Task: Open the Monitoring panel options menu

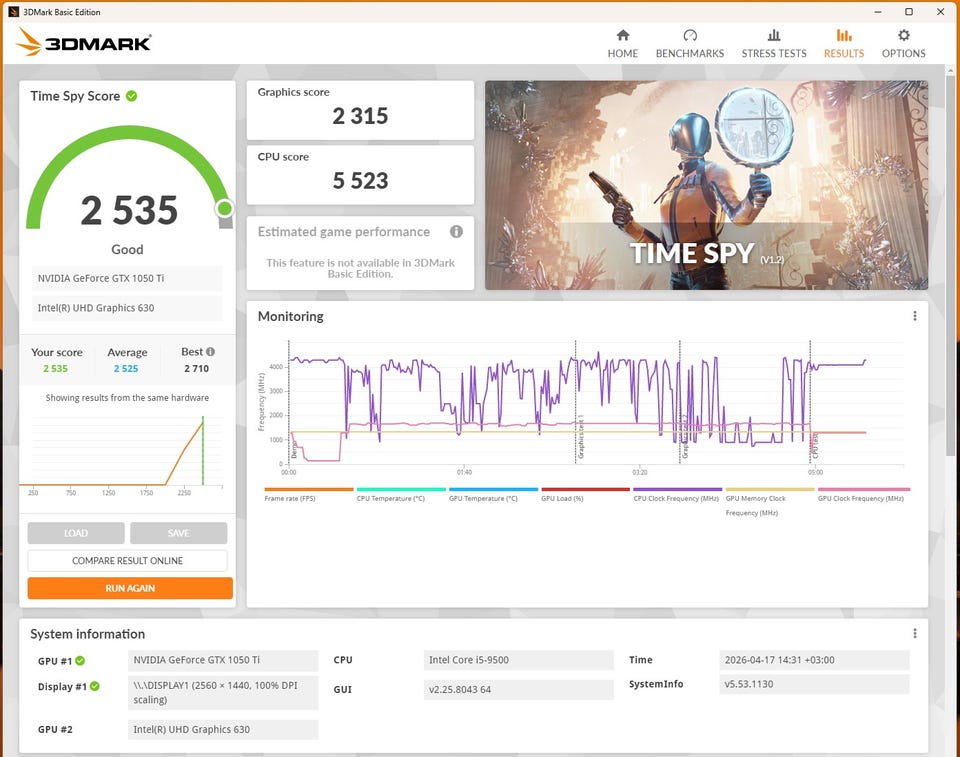Action: pos(915,315)
